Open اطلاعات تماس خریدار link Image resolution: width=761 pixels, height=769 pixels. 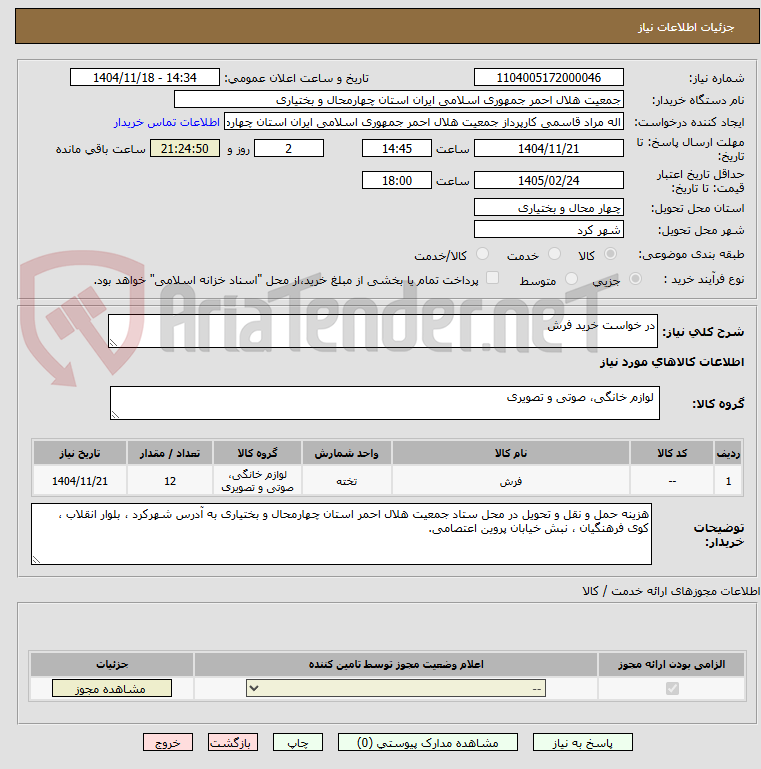[x=167, y=122]
